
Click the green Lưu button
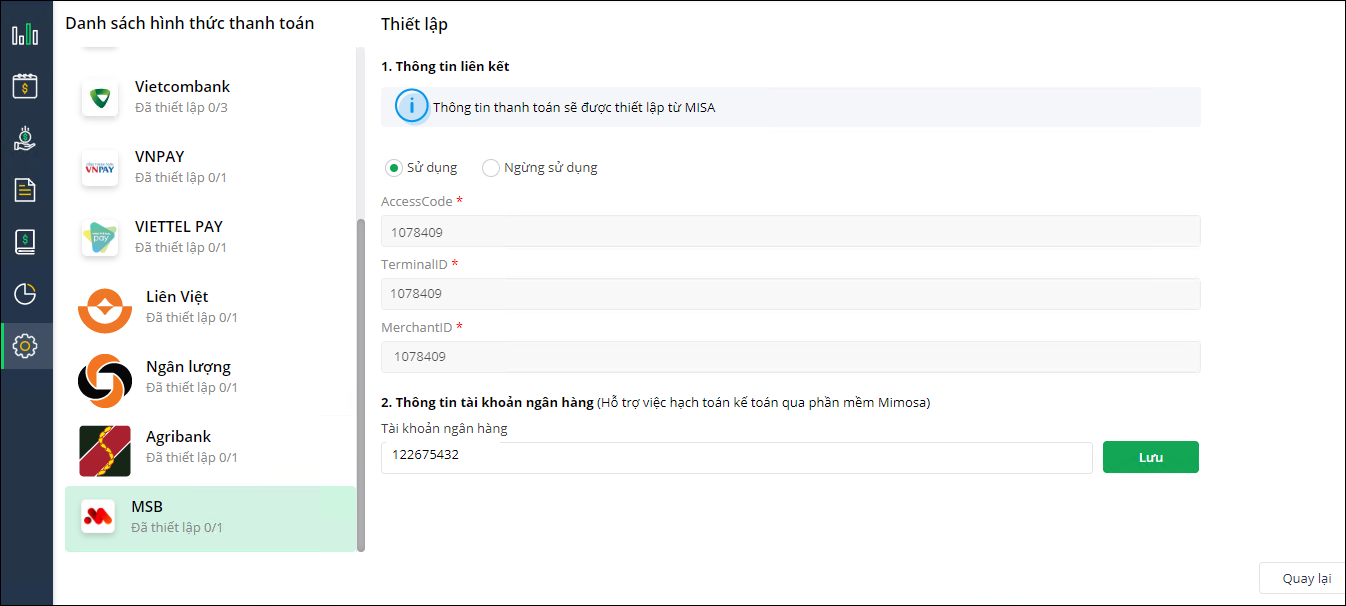pyautogui.click(x=1150, y=457)
